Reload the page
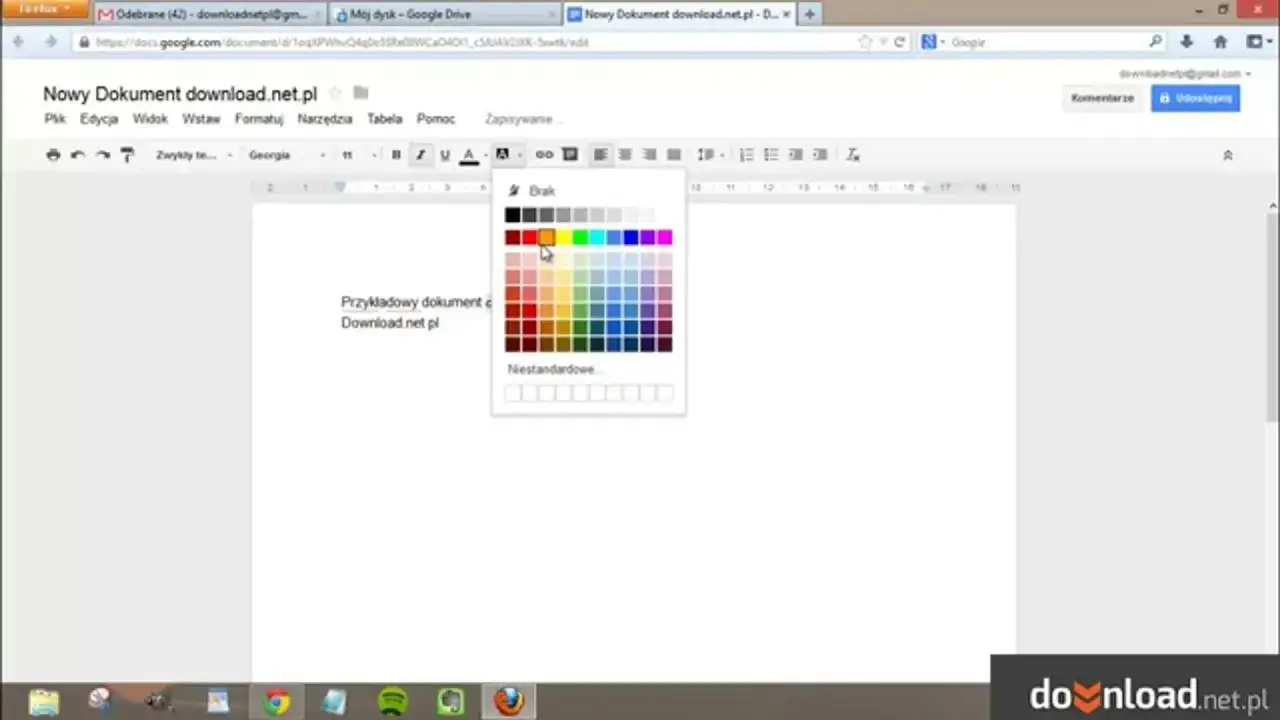The width and height of the screenshot is (1280, 720). click(899, 42)
